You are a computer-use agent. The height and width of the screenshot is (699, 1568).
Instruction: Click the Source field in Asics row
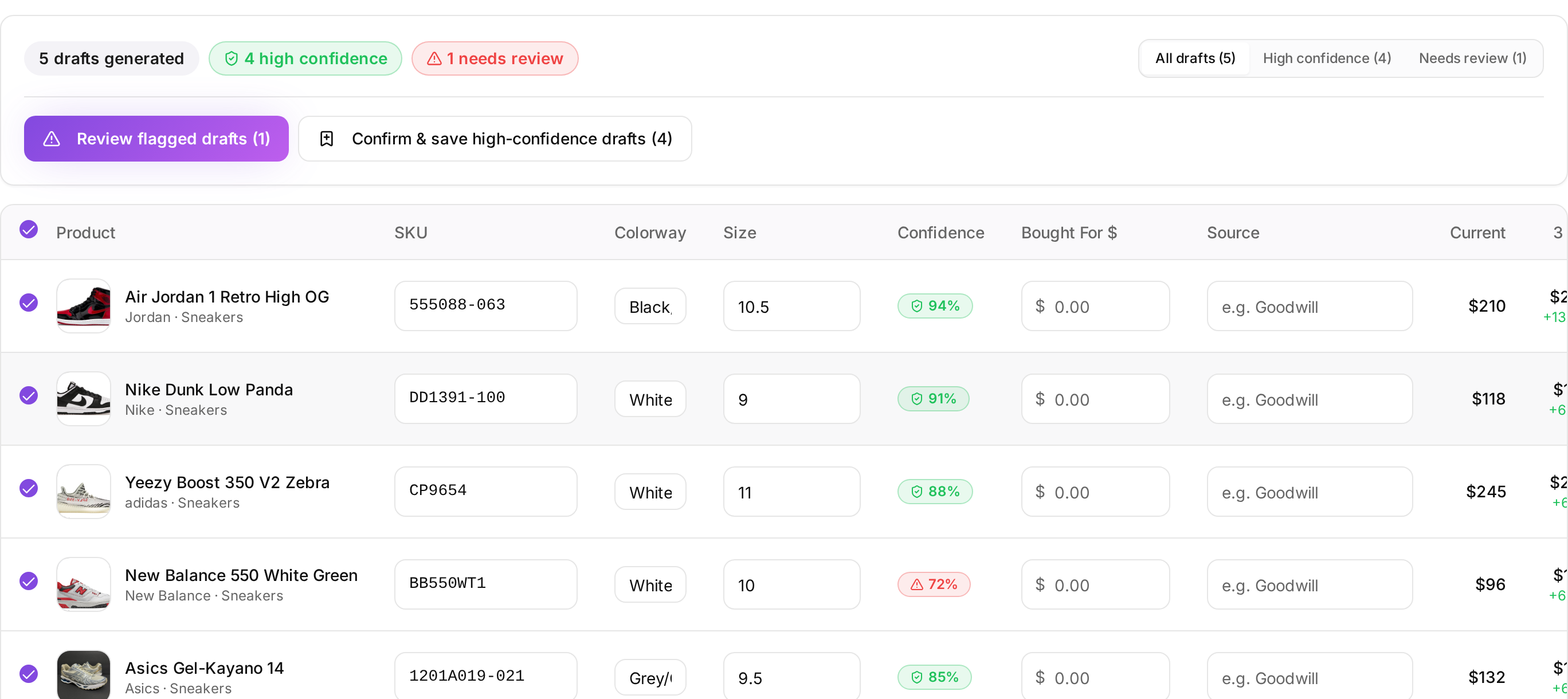[x=1310, y=676]
